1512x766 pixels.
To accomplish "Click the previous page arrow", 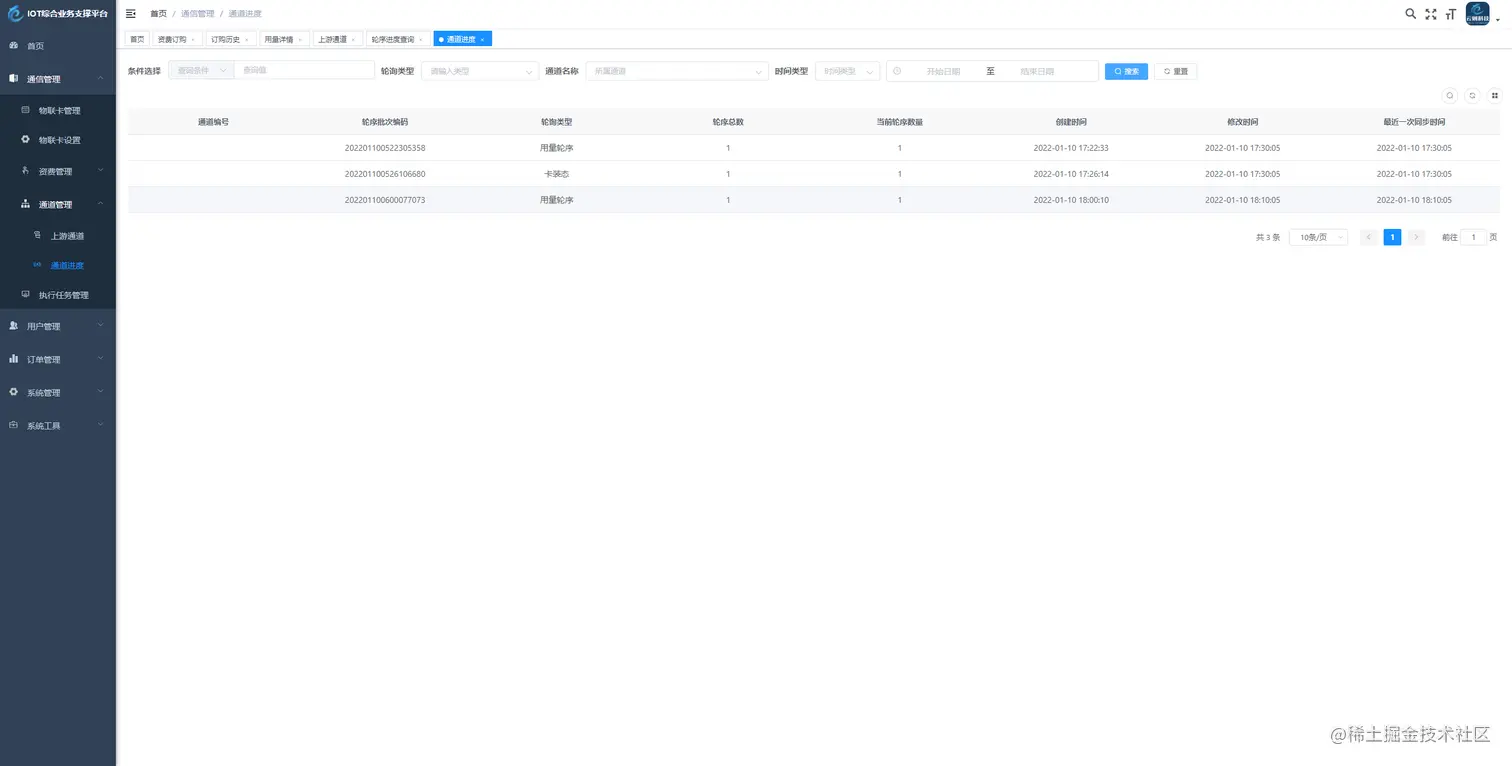I will pos(1368,237).
